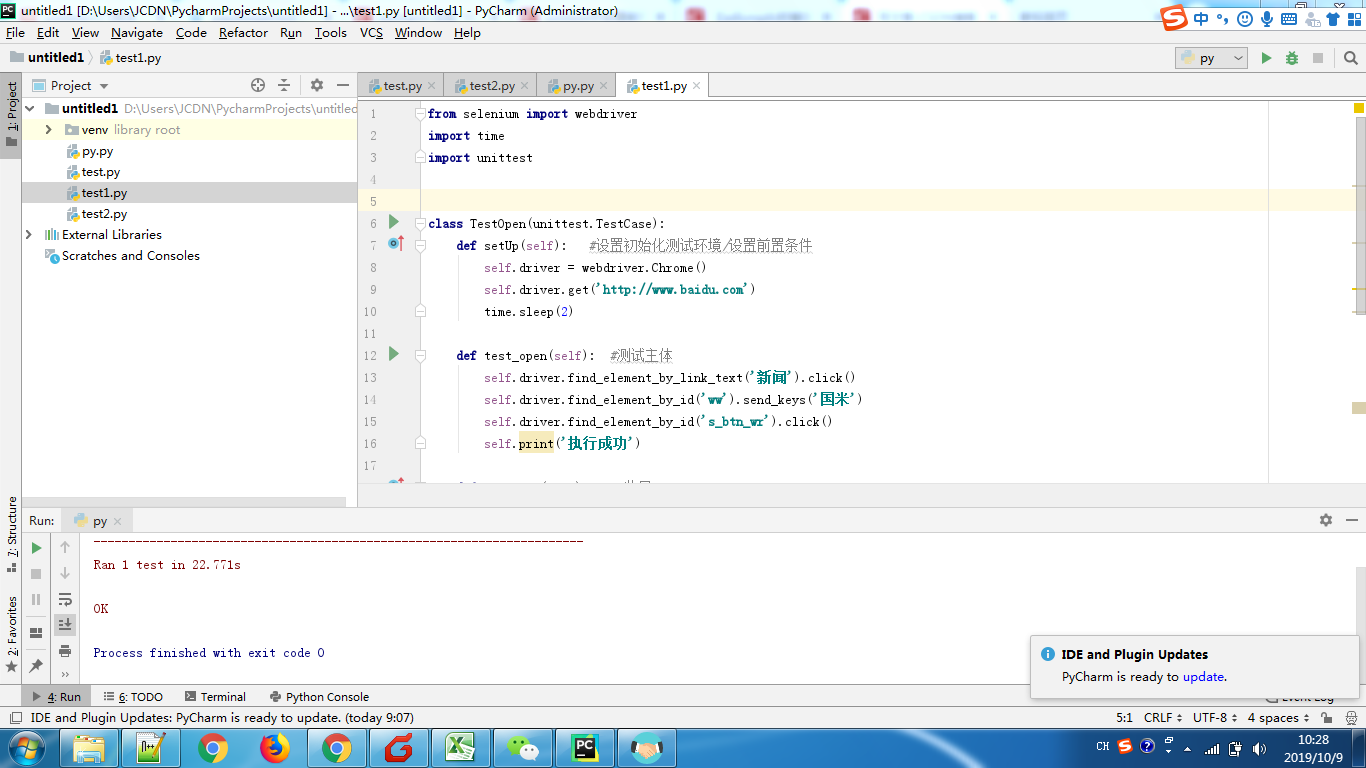Expand the venv library root folder
Viewport: 1366px width, 768px height.
coord(48,129)
